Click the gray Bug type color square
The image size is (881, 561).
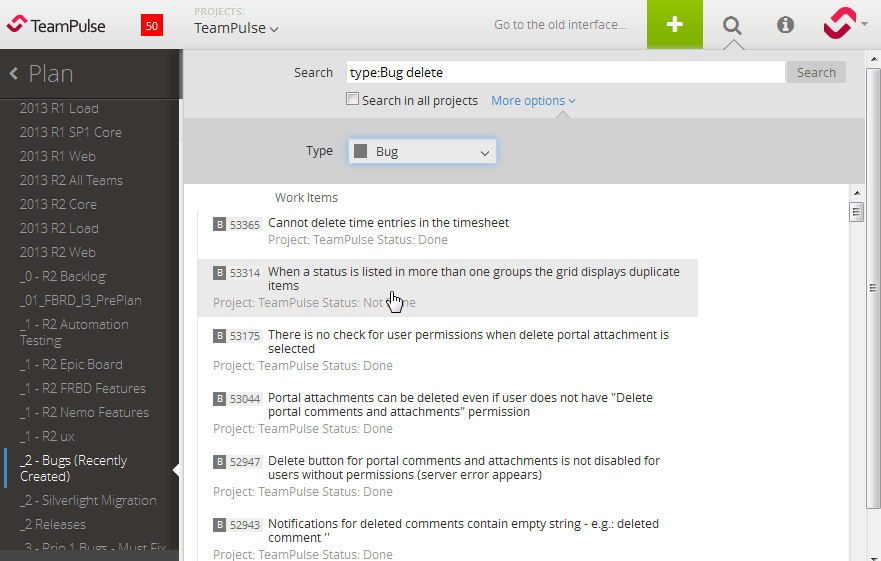point(361,151)
